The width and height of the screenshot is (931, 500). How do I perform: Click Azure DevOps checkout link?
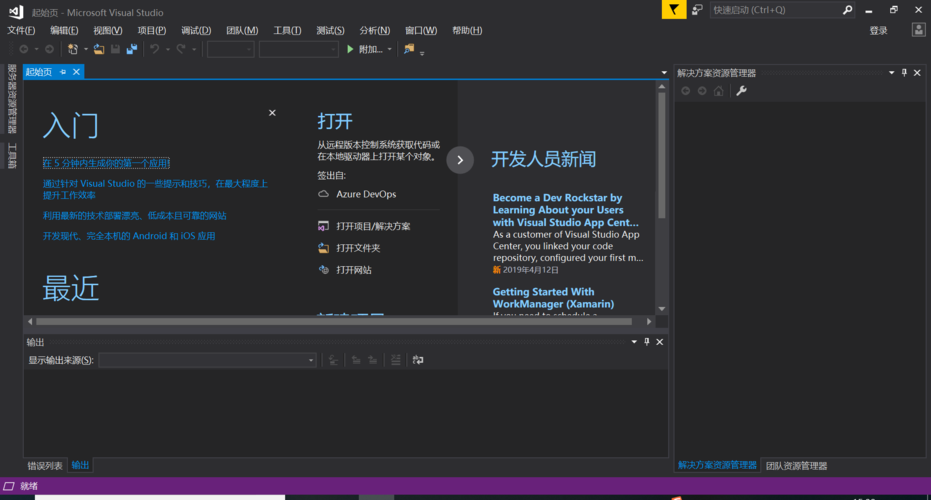point(366,194)
